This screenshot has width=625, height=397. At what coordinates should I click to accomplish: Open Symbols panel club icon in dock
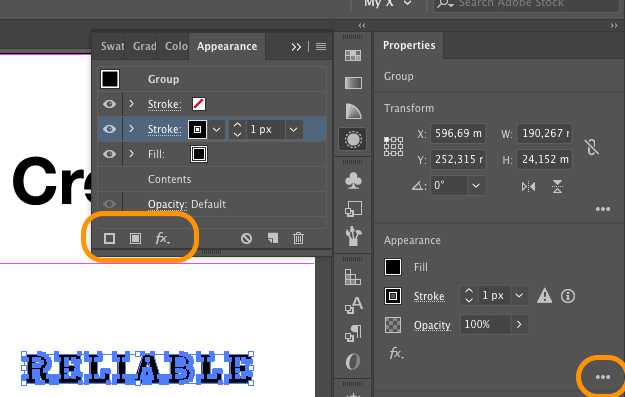pos(353,181)
